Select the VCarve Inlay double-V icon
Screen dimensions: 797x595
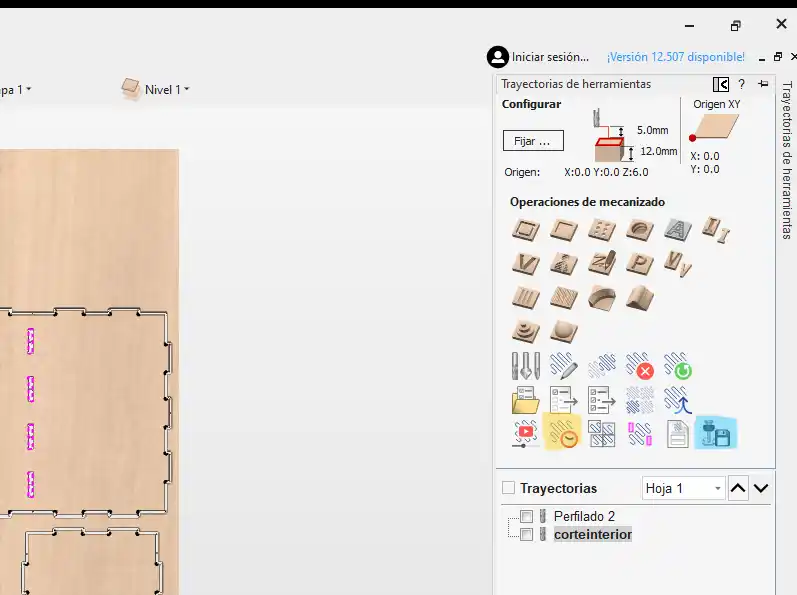pos(678,263)
